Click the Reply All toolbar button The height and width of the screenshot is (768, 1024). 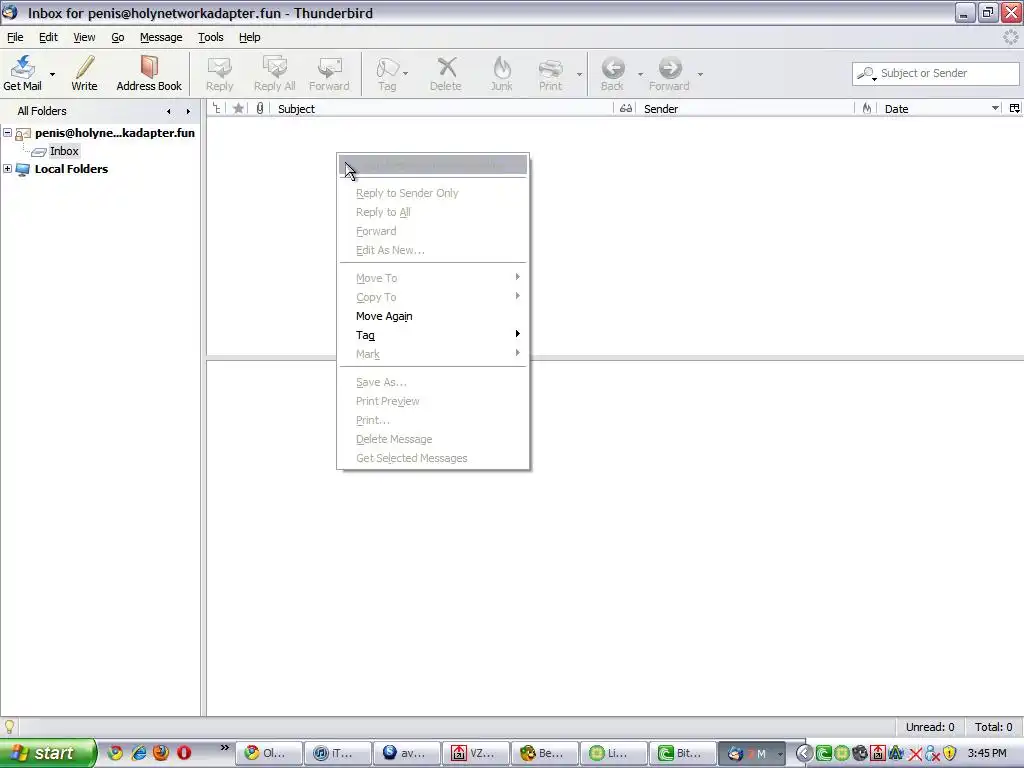[x=274, y=72]
